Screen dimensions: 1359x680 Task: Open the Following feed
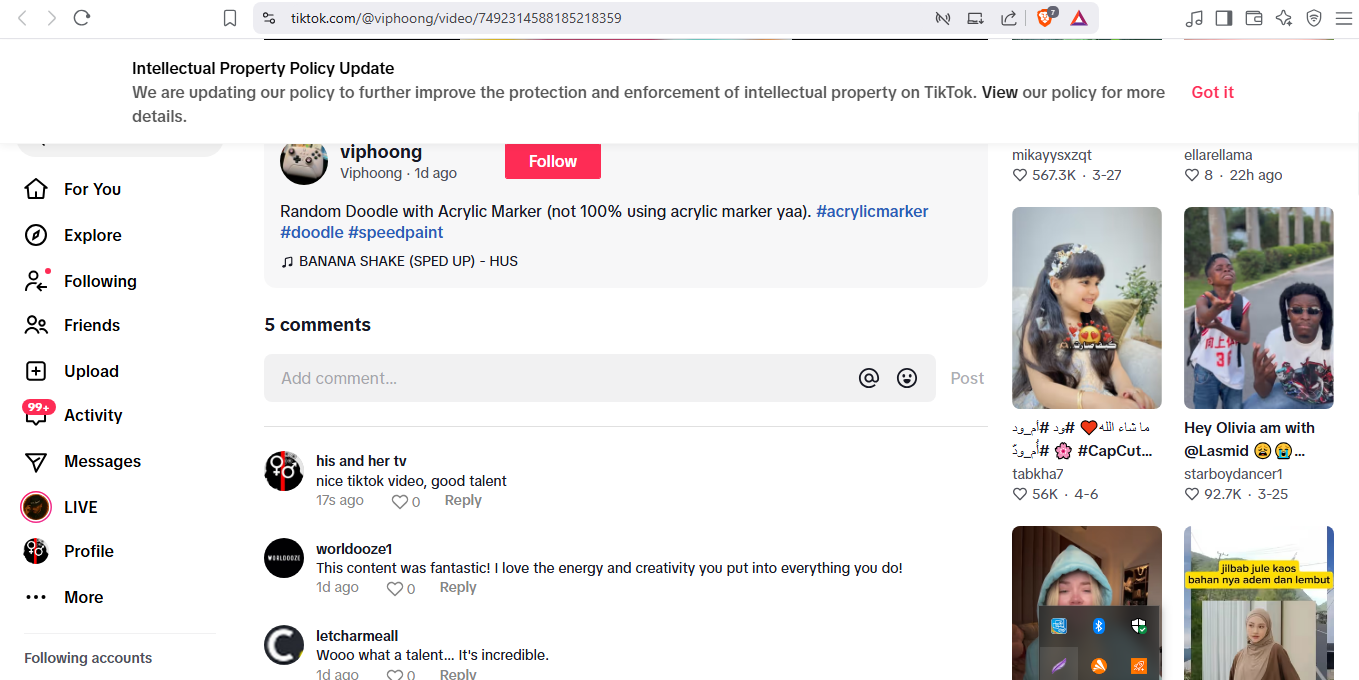(100, 281)
